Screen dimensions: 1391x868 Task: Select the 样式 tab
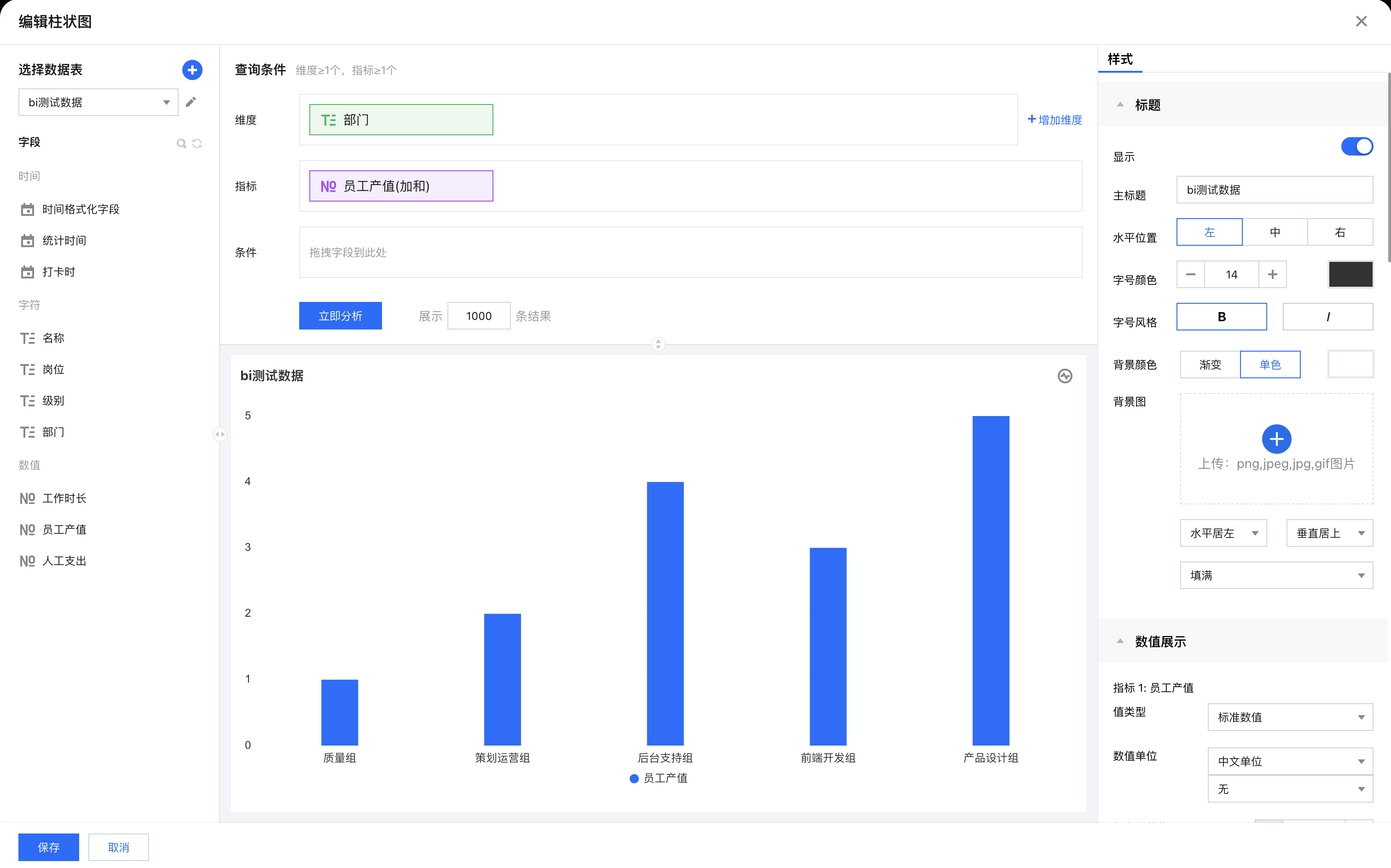coord(1119,59)
